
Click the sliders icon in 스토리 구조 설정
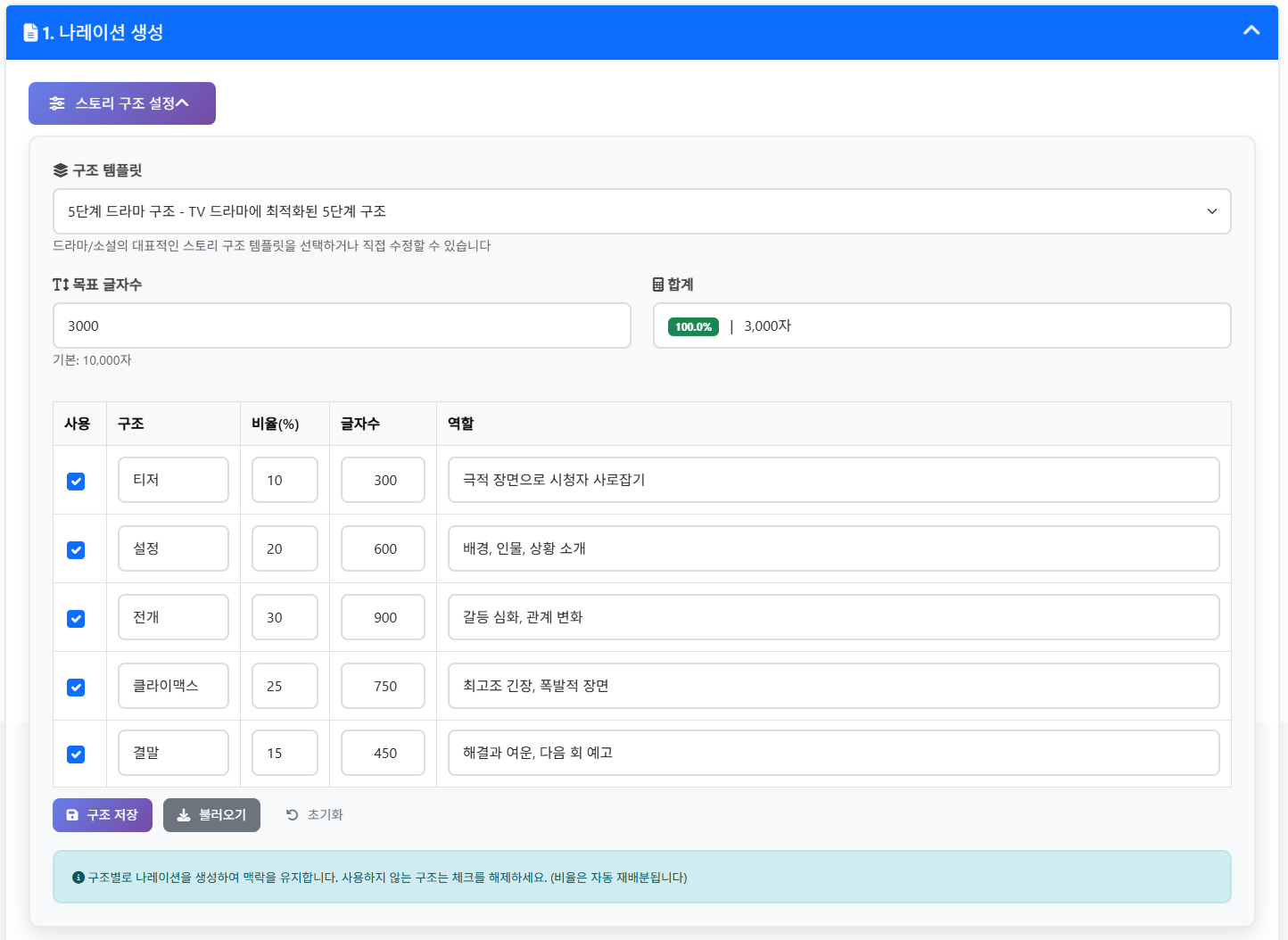pos(57,103)
